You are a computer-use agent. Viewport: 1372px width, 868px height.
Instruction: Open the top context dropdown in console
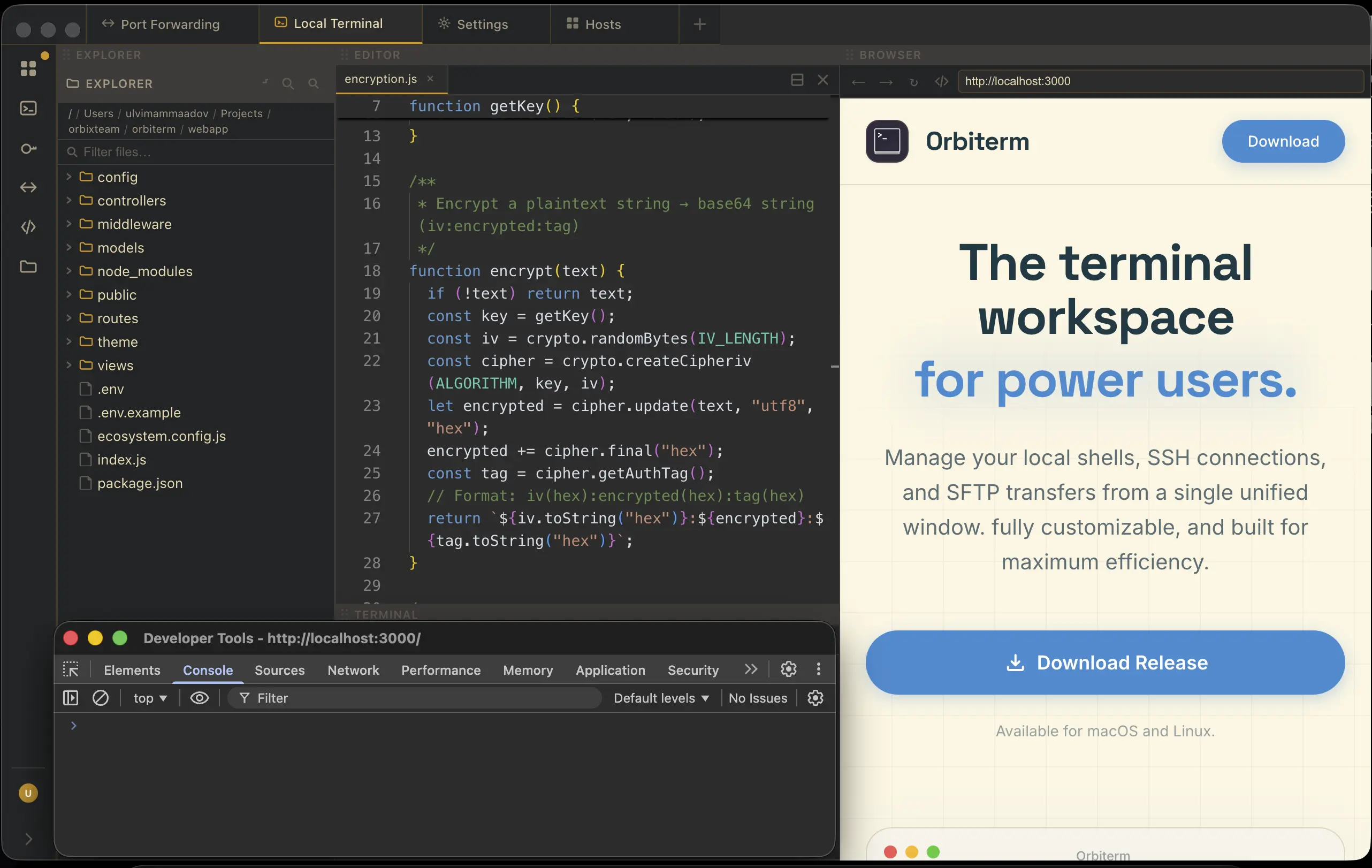[x=150, y=698]
